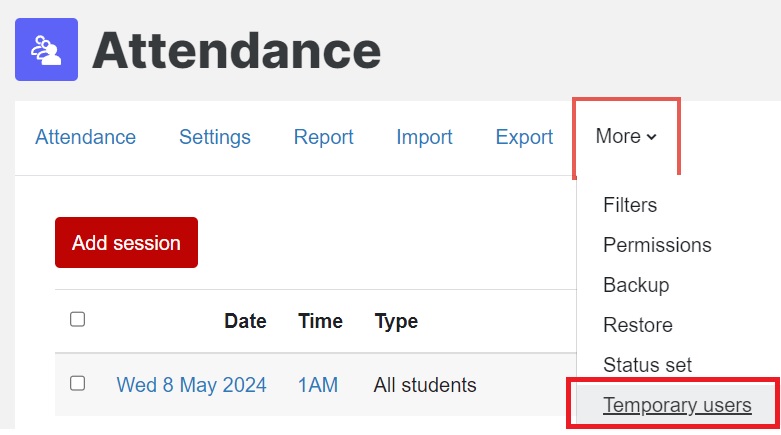Open the Attendance tab
The image size is (781, 435).
coord(85,137)
